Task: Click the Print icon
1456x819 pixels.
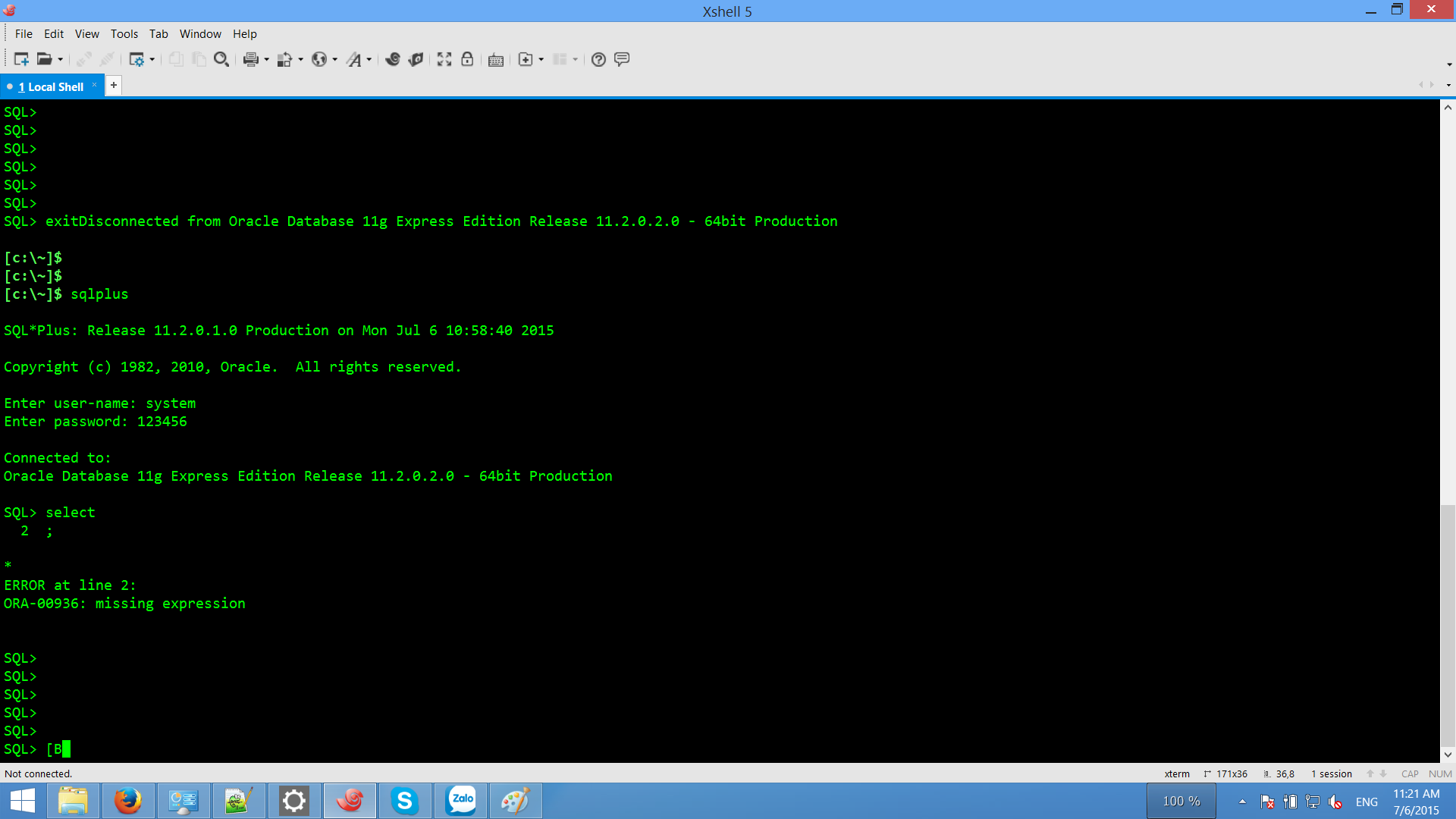Action: 251,59
